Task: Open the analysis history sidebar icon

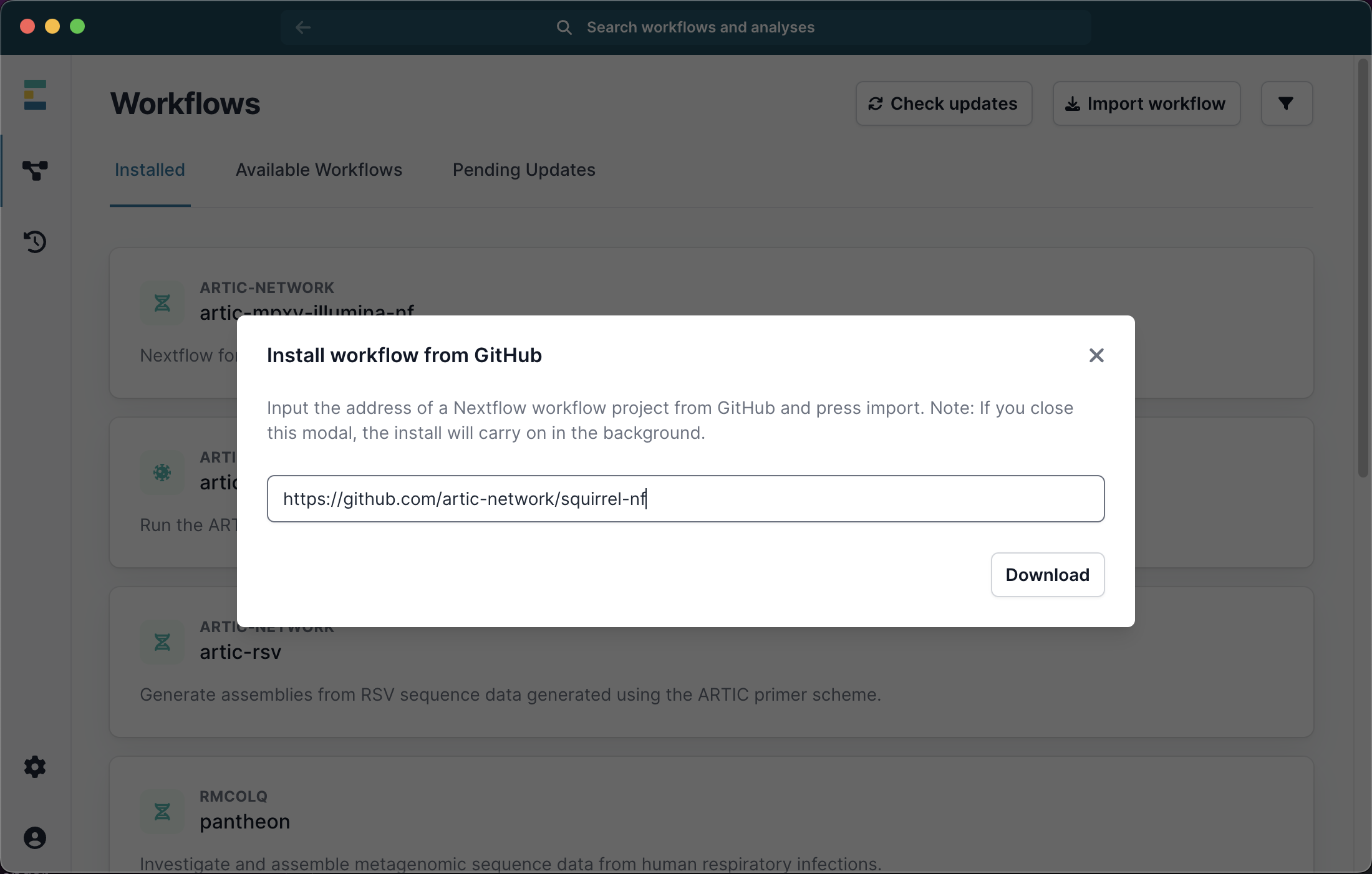Action: [35, 241]
